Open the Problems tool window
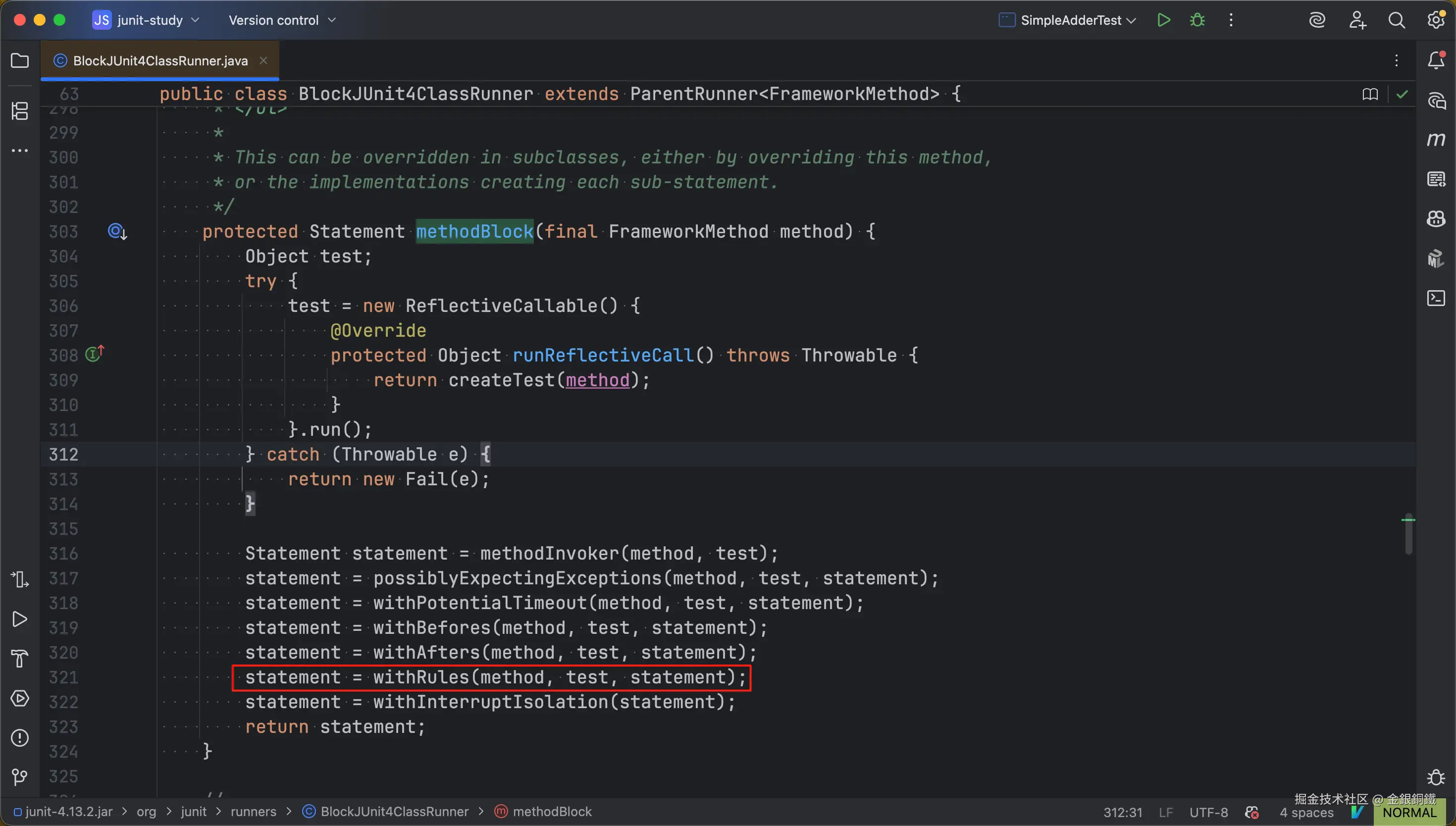This screenshot has width=1456, height=826. tap(20, 737)
